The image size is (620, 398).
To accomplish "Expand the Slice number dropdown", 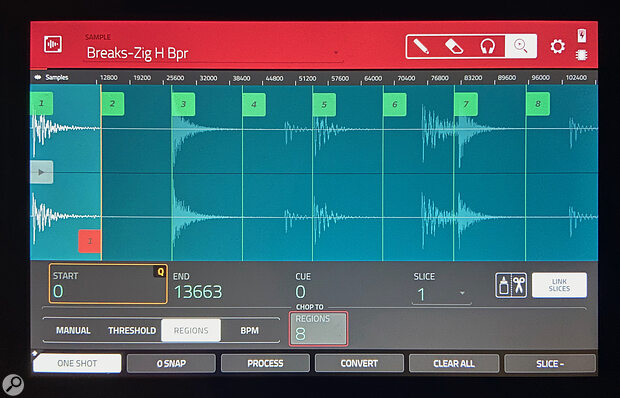I will coord(441,294).
